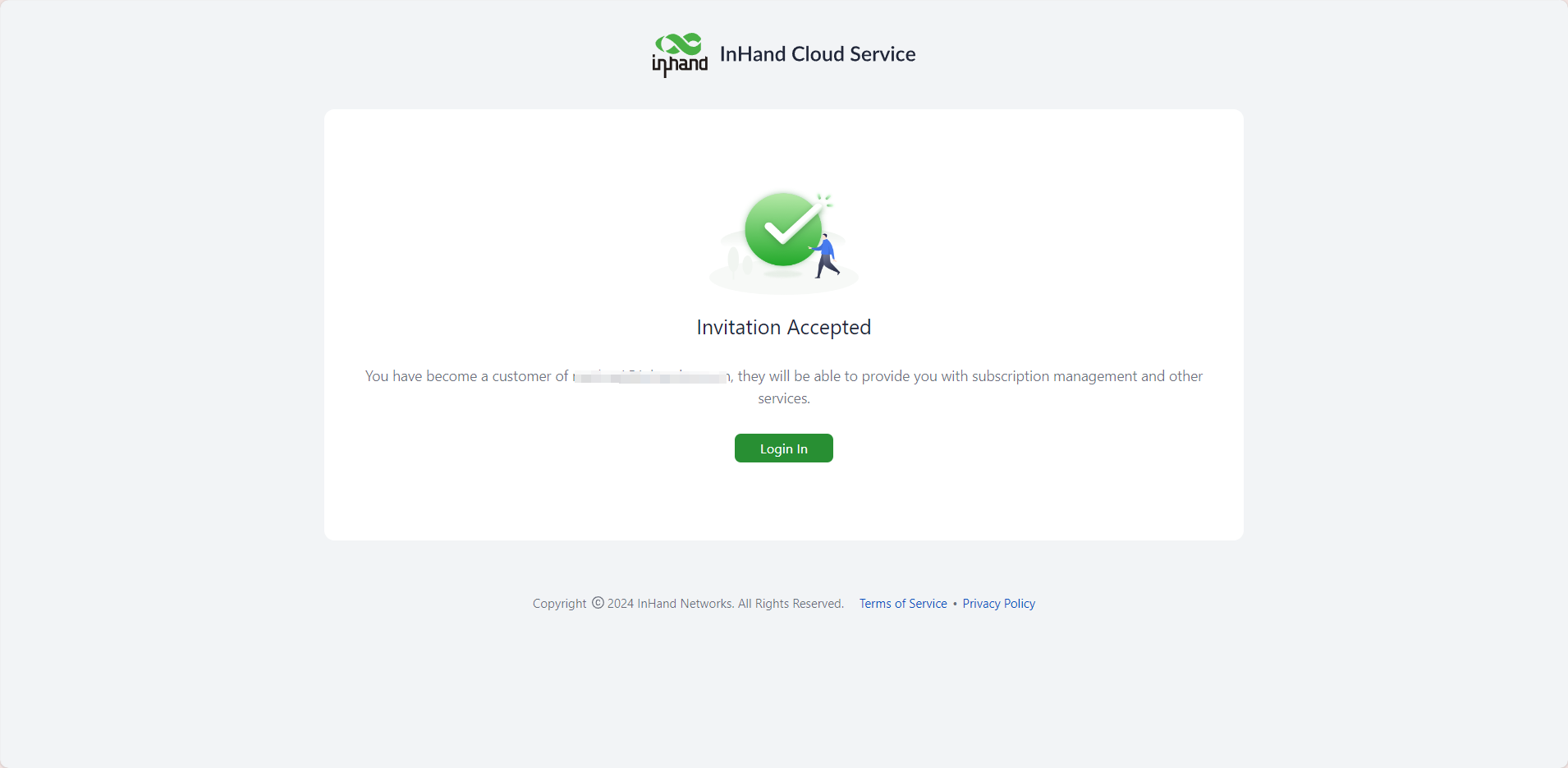This screenshot has width=1568, height=768.
Task: Click the Invitation Accepted heading
Action: (783, 328)
